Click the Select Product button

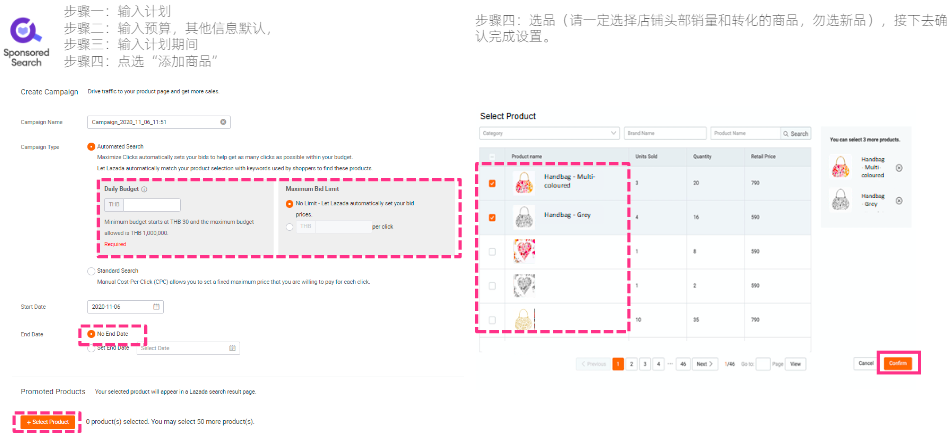[x=48, y=422]
